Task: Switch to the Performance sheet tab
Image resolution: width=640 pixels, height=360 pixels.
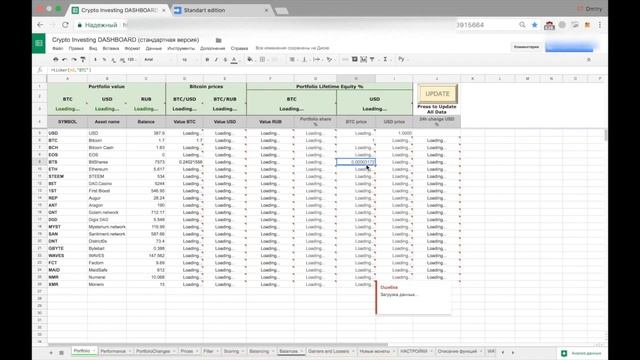Action: (x=116, y=351)
